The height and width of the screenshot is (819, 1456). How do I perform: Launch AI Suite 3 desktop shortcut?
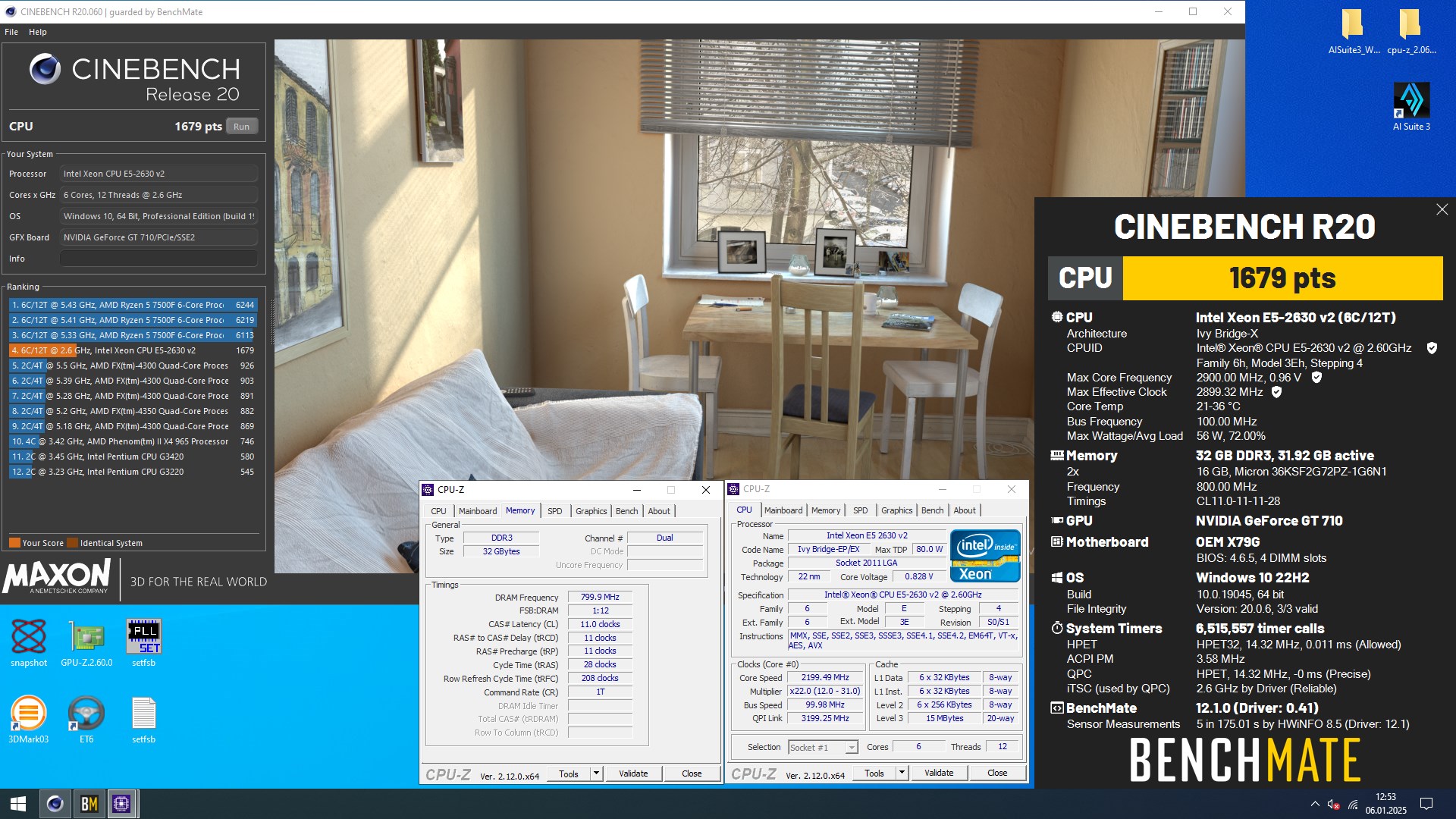pyautogui.click(x=1411, y=106)
